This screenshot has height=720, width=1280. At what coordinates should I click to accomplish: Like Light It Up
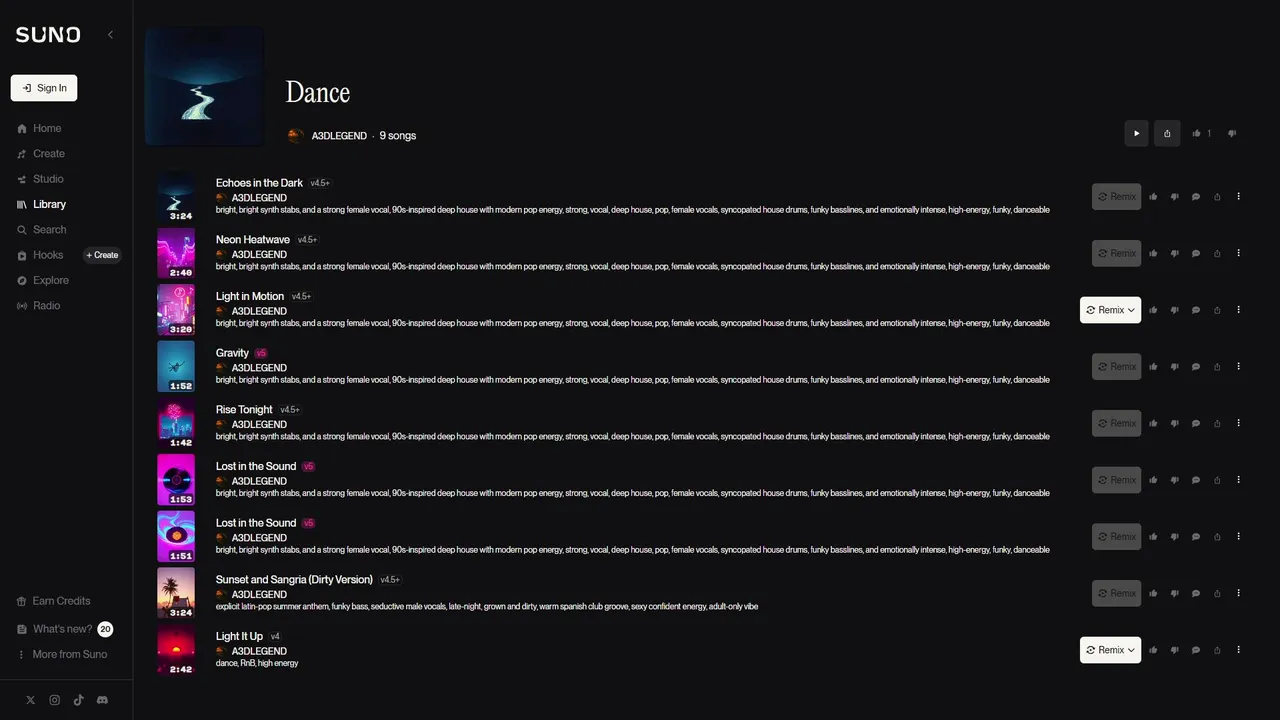pos(1153,650)
